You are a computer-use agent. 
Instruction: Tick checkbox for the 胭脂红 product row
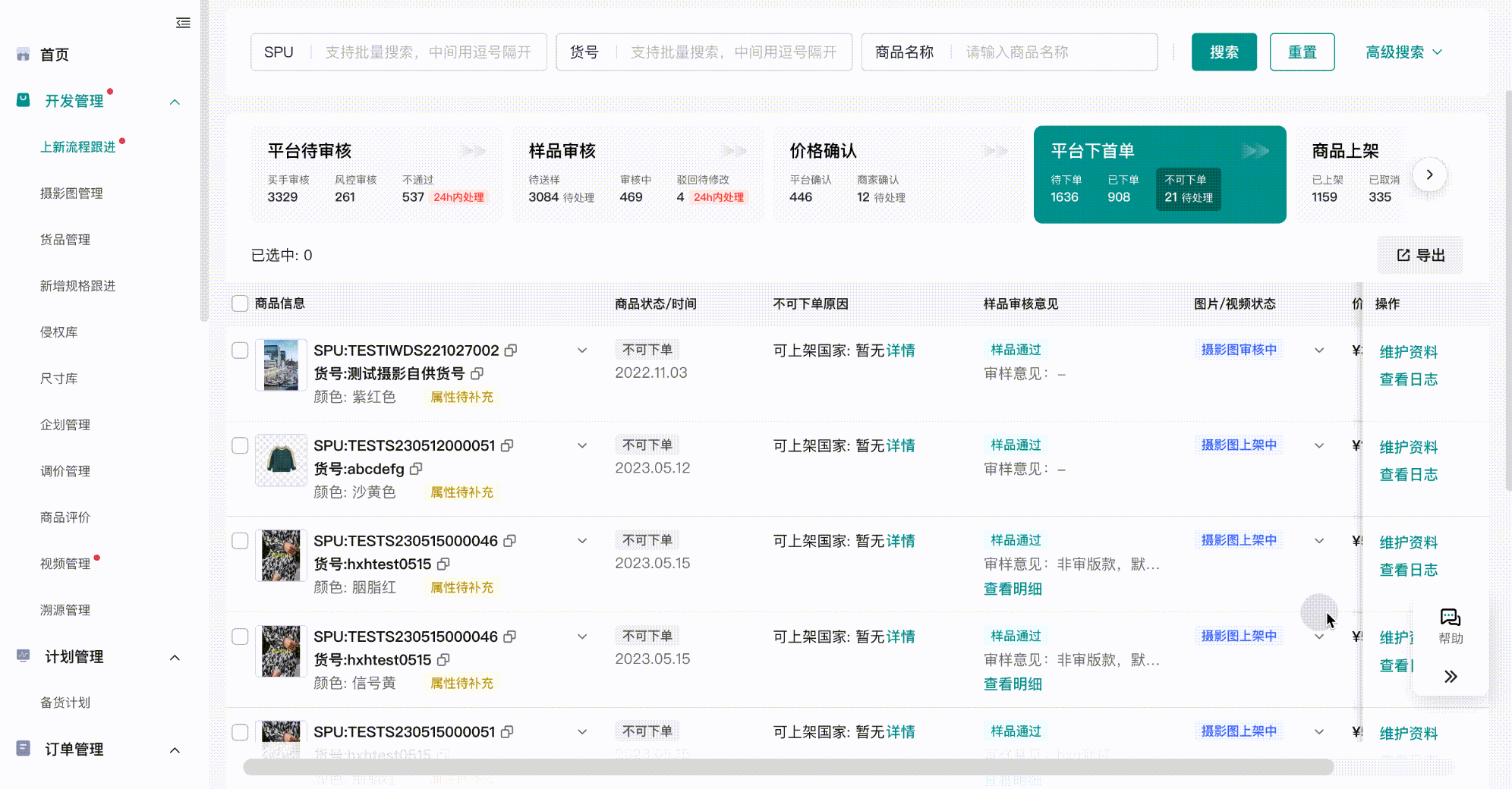click(x=240, y=541)
